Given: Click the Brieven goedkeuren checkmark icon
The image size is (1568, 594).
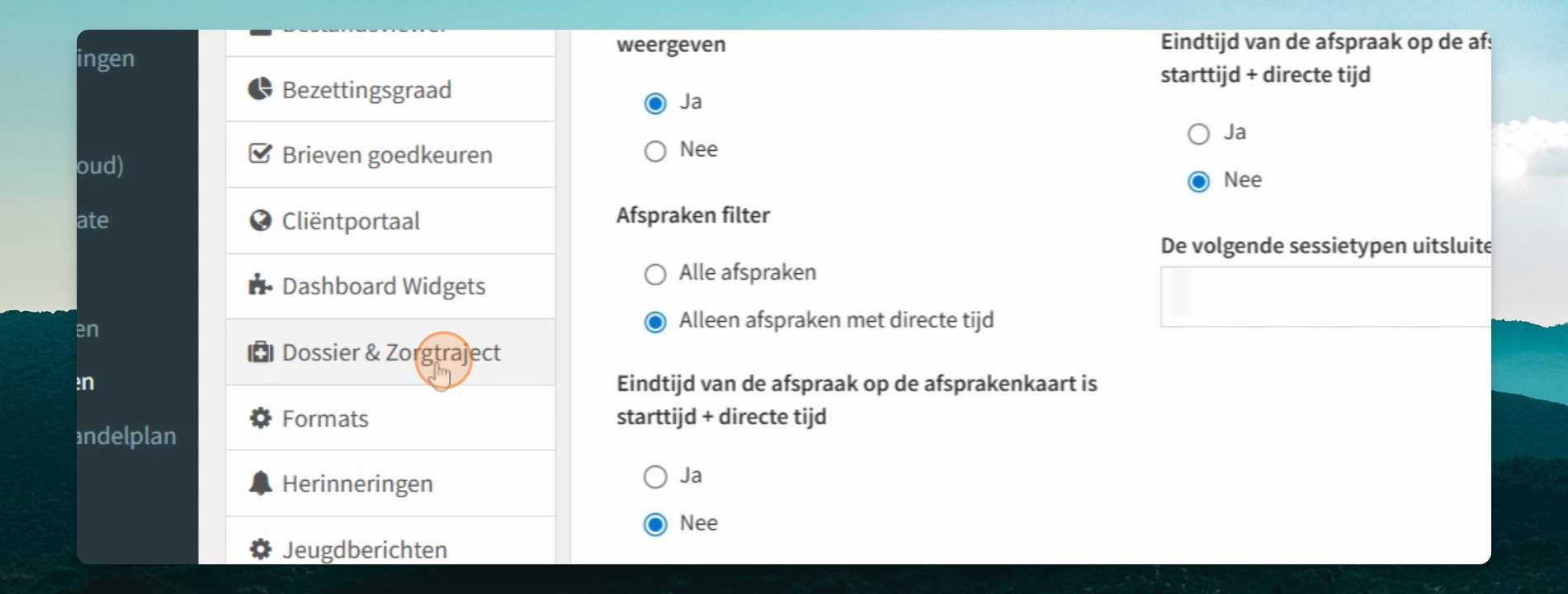Looking at the screenshot, I should point(260,153).
